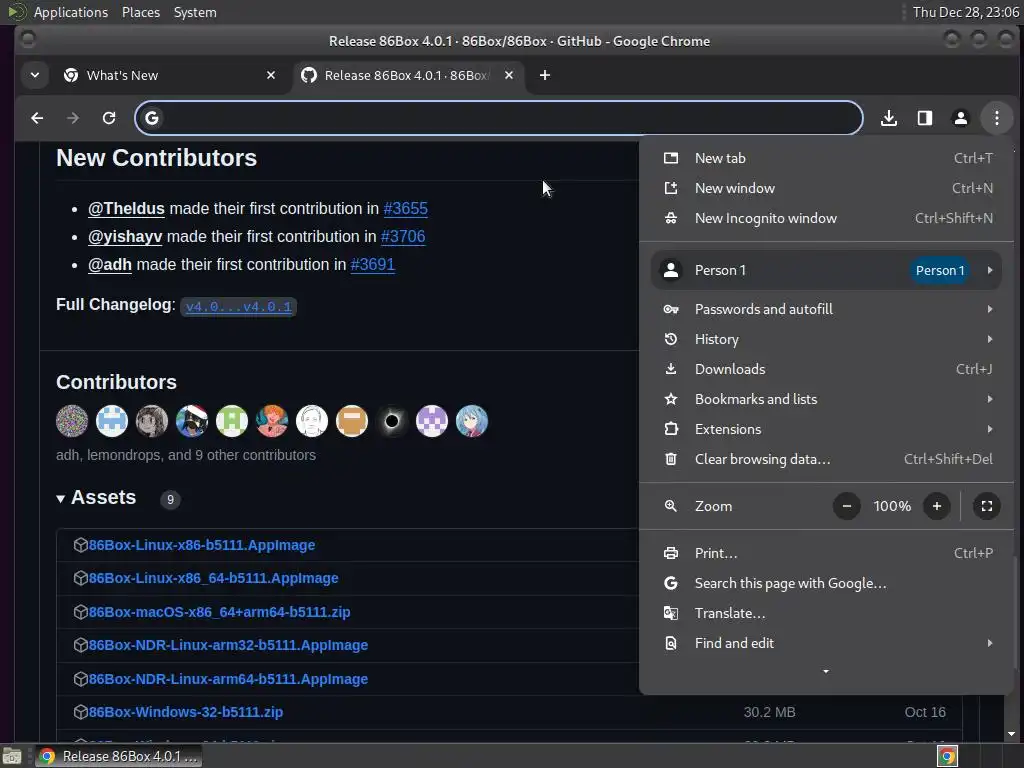The height and width of the screenshot is (768, 1024).
Task: Click the clock showing Thu Dec 28
Action: tap(966, 12)
